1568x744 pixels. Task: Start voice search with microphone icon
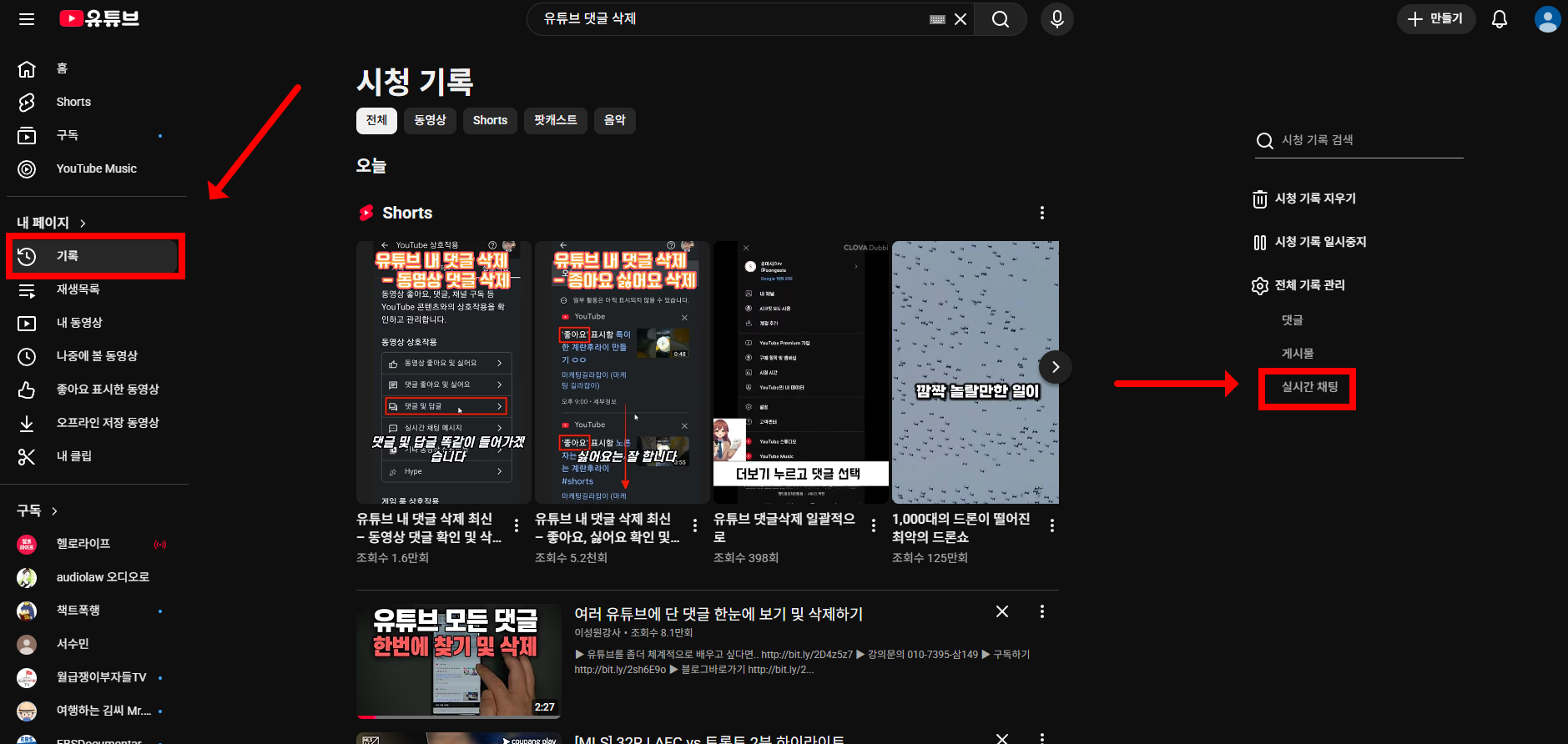[1056, 19]
